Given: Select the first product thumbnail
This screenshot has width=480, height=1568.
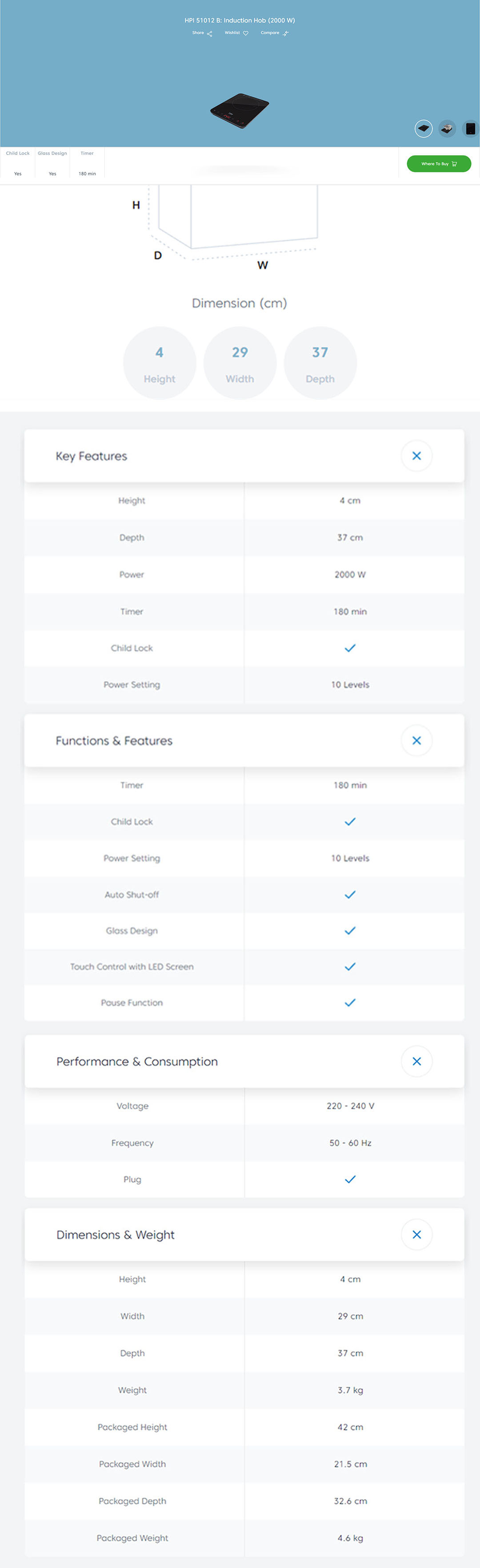Looking at the screenshot, I should click(424, 128).
